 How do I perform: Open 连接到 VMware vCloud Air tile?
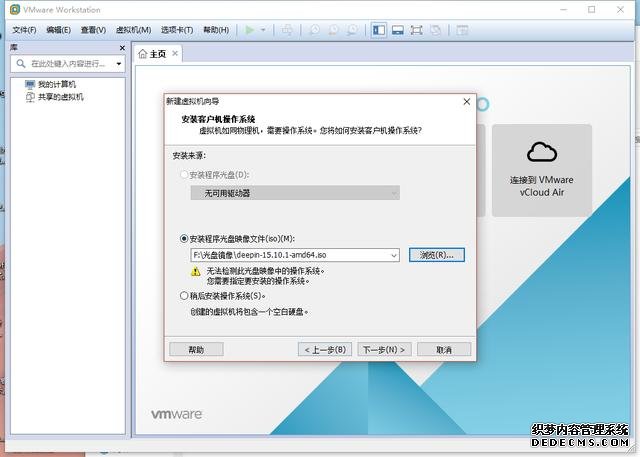(542, 170)
